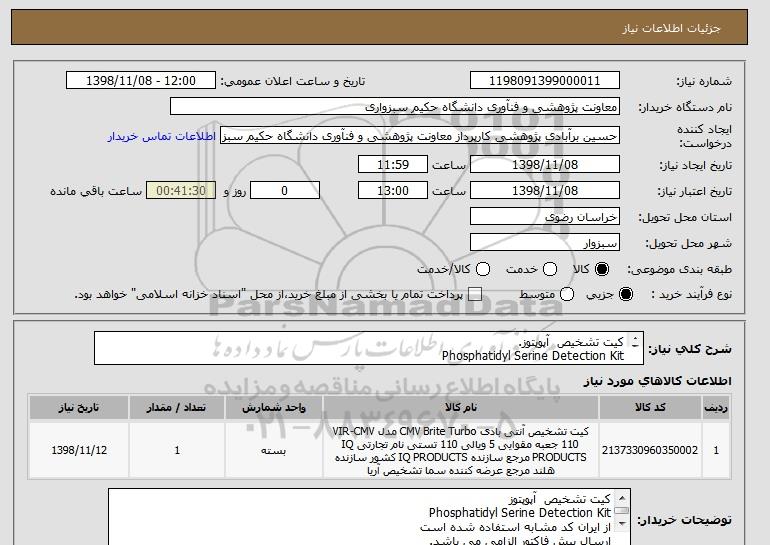Click the شماره نیاز number field
Screen dimensions: 770x545
[545, 81]
